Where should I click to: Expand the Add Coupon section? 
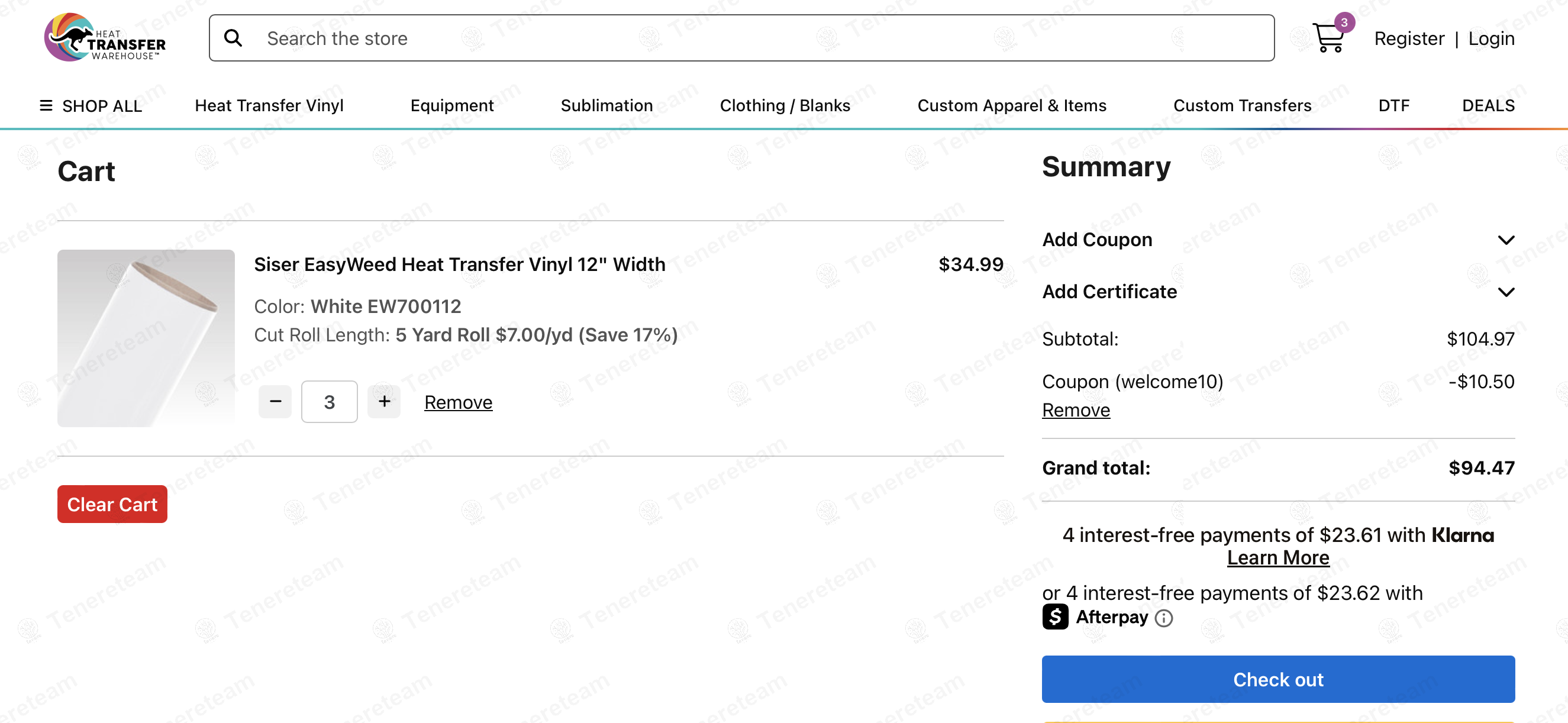pos(1506,240)
